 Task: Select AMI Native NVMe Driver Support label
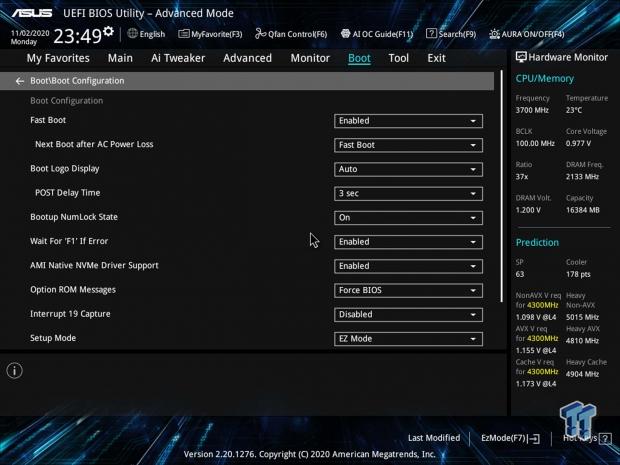click(x=94, y=266)
